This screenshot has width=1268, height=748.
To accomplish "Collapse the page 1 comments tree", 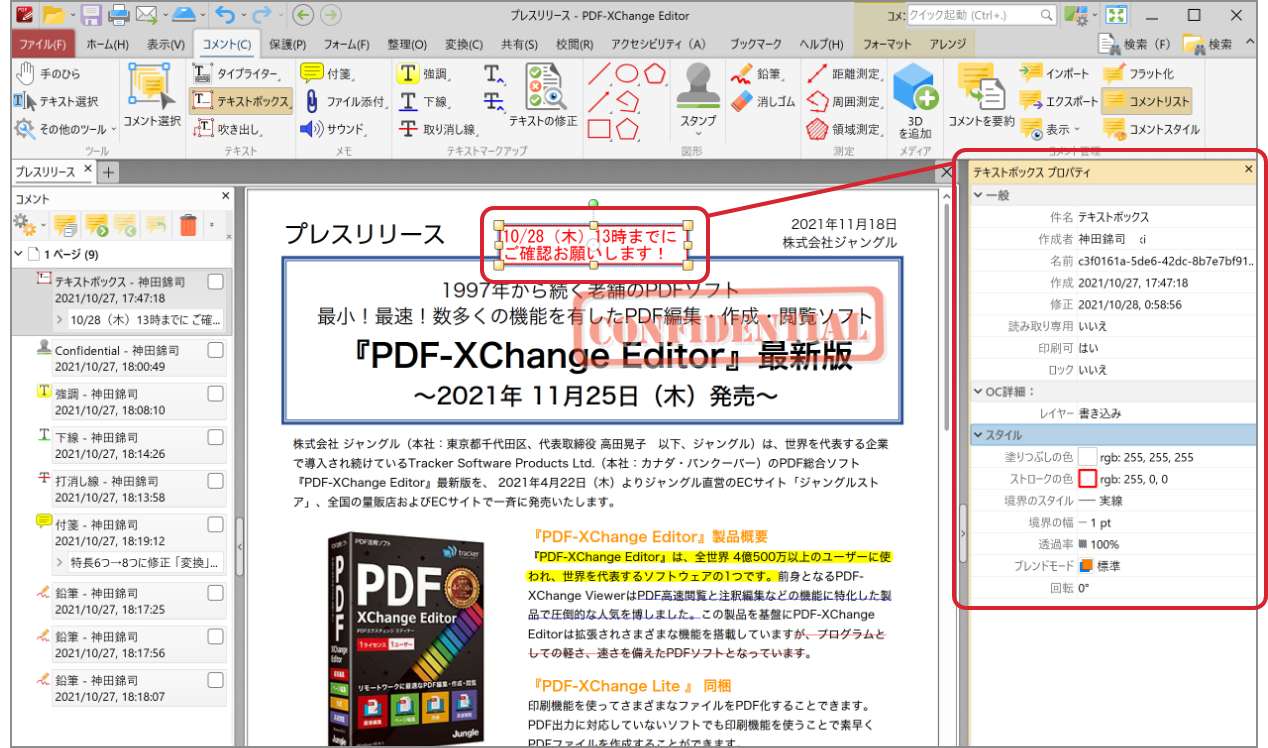I will coord(19,254).
